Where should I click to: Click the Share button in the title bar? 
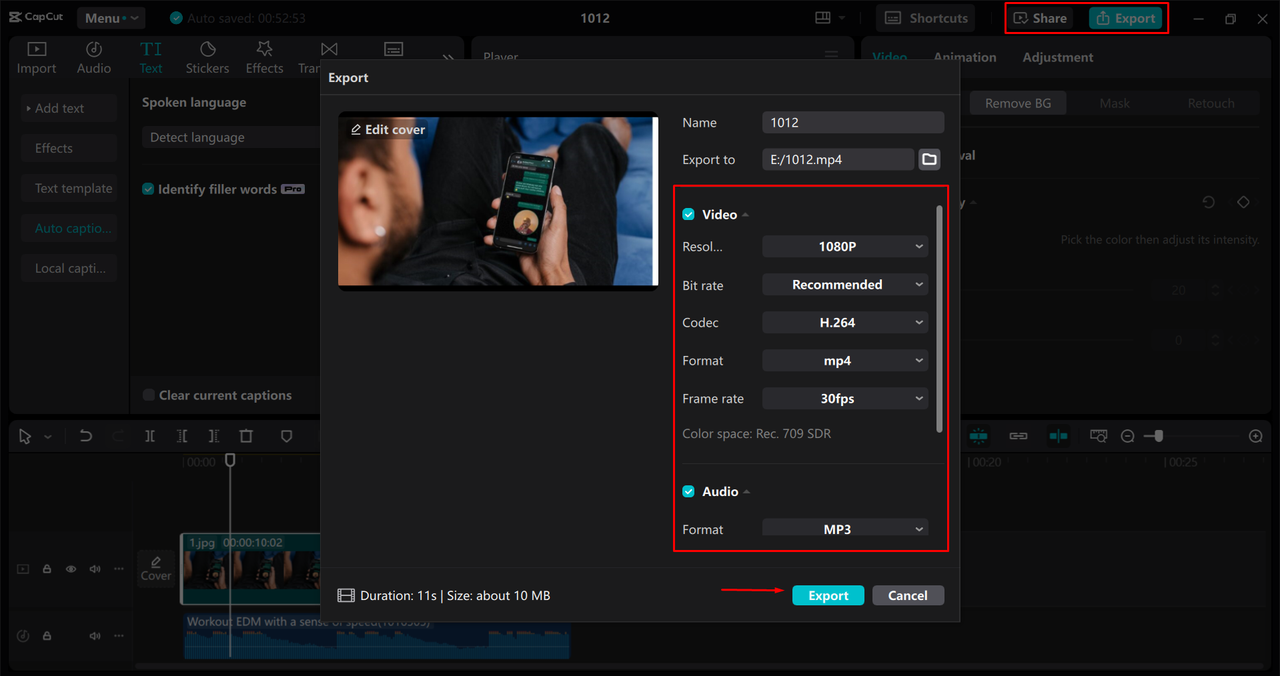[1040, 18]
